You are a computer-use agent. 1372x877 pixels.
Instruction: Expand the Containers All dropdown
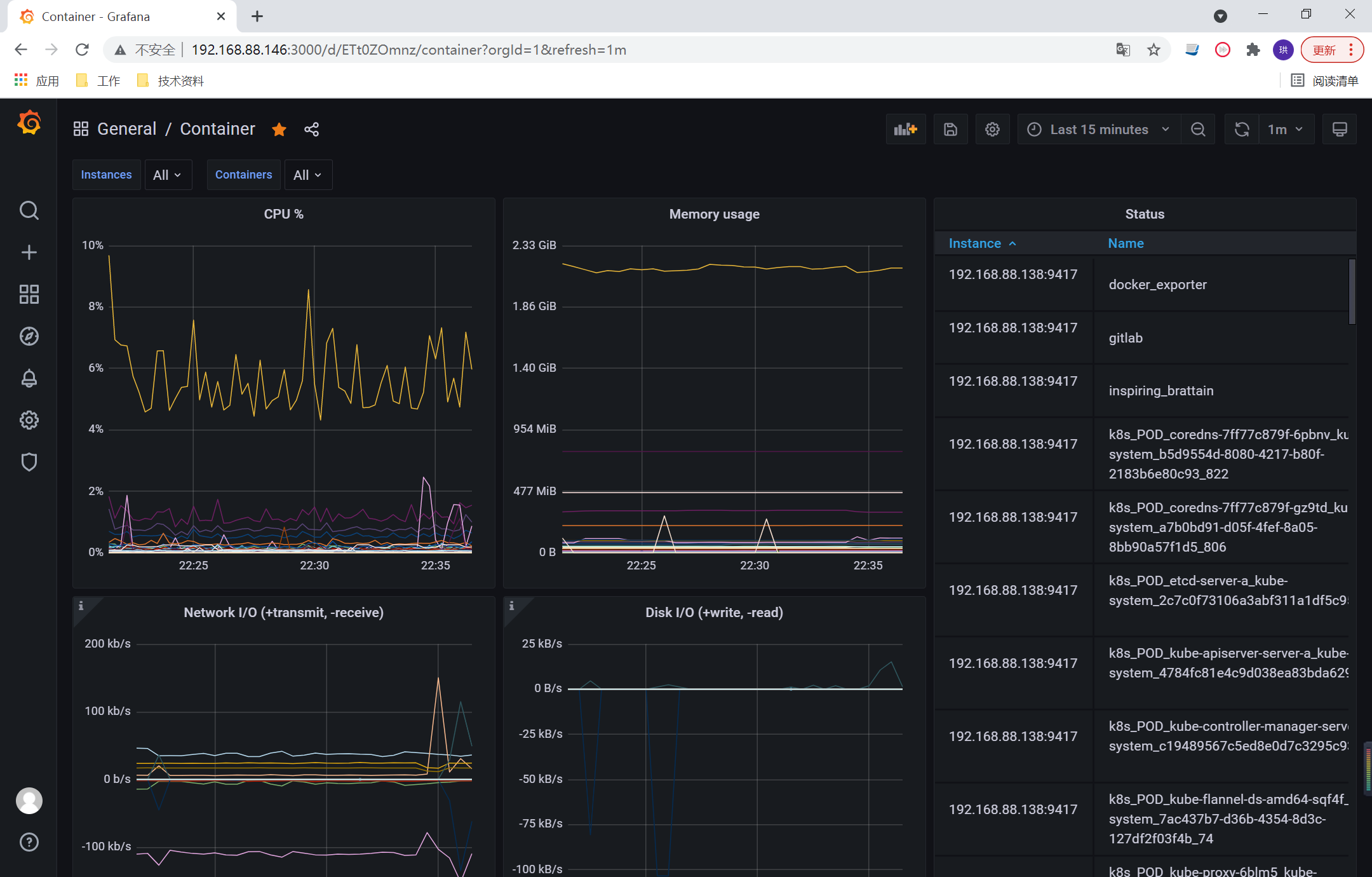pyautogui.click(x=308, y=175)
